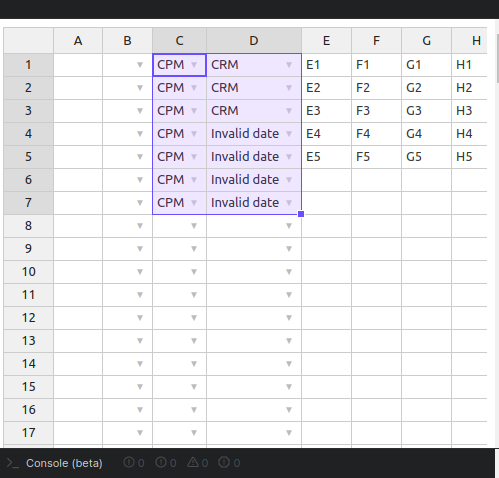Expand the dropdown arrow in cell C12

194,318
